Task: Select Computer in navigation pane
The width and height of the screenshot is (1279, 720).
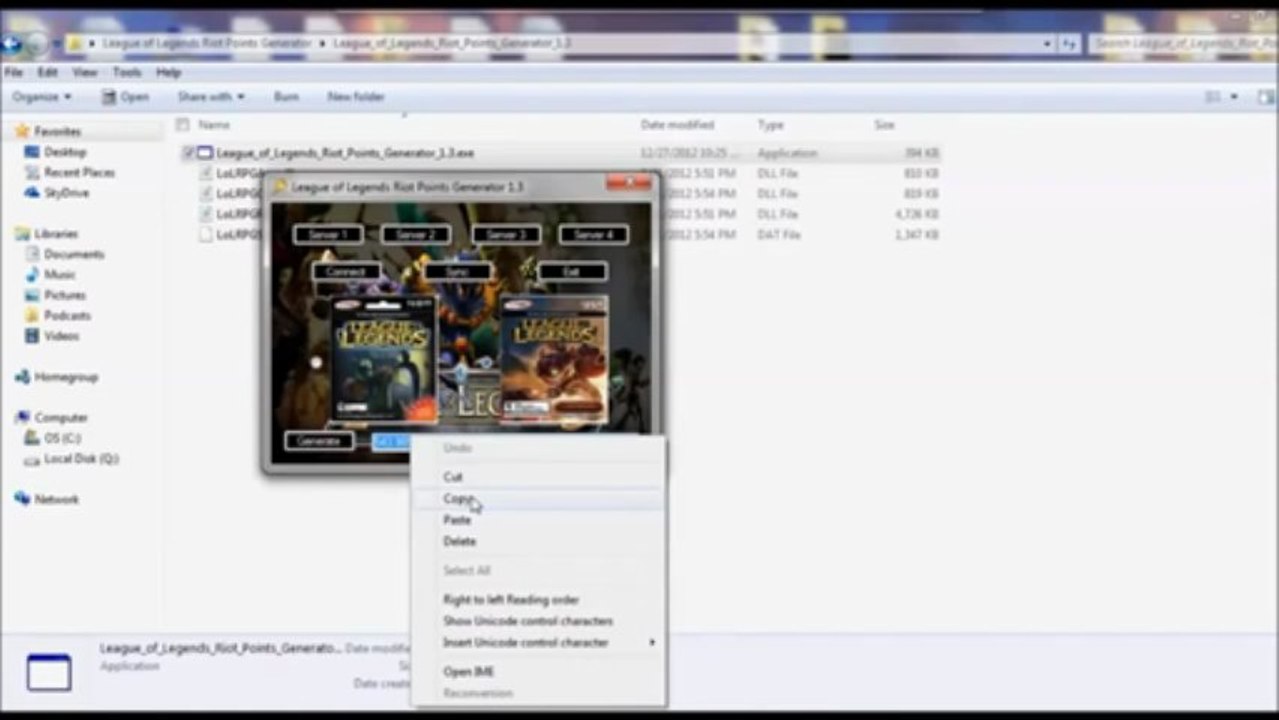Action: pyautogui.click(x=60, y=417)
